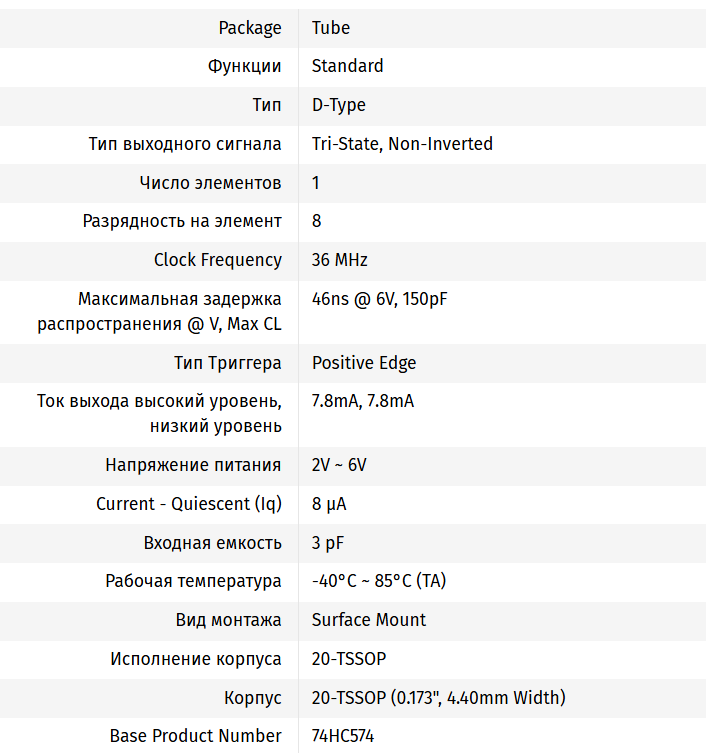Click the 46ns @ 6V, 150pF value
This screenshot has width=706, height=753.
point(379,299)
